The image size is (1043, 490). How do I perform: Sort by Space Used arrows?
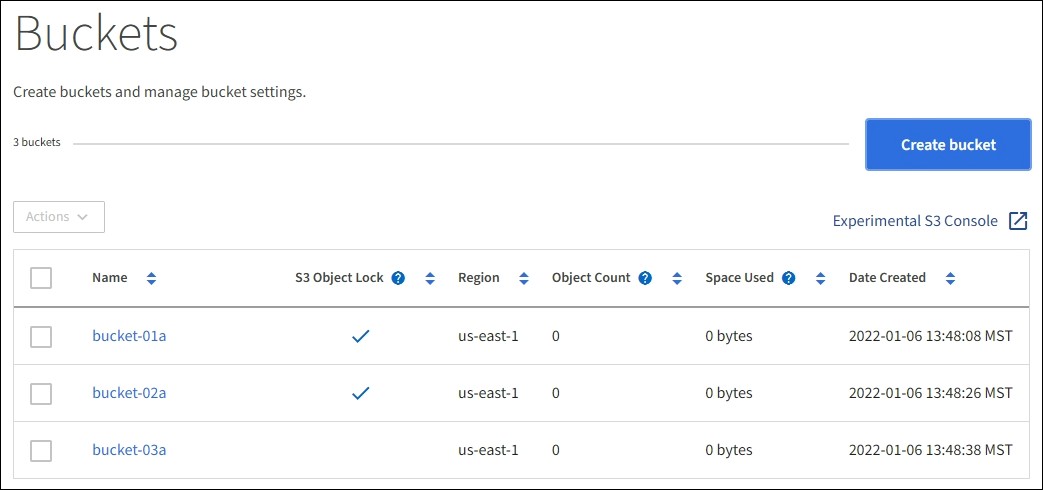pos(821,278)
